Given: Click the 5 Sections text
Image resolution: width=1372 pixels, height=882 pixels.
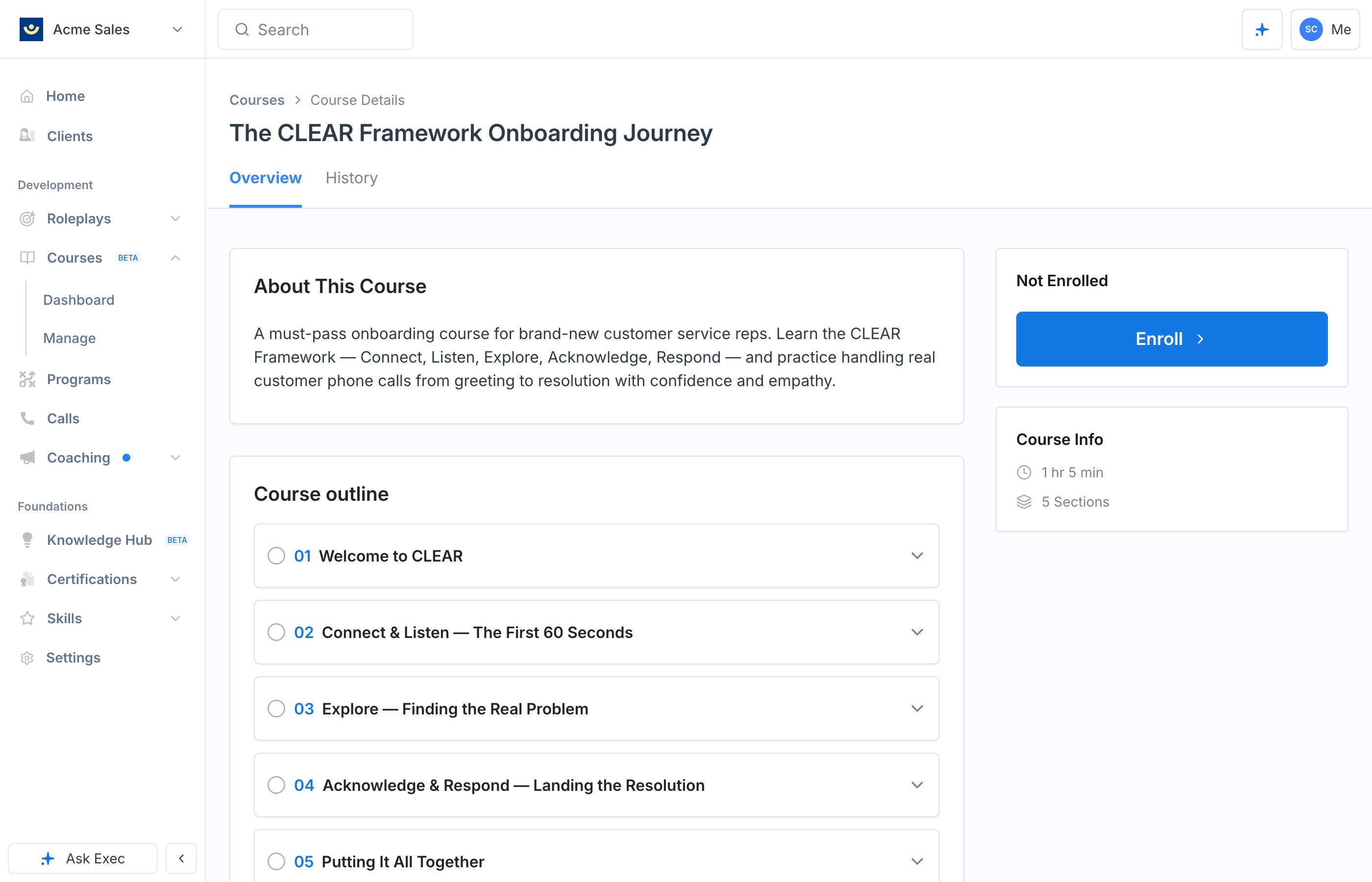Looking at the screenshot, I should pyautogui.click(x=1076, y=502).
